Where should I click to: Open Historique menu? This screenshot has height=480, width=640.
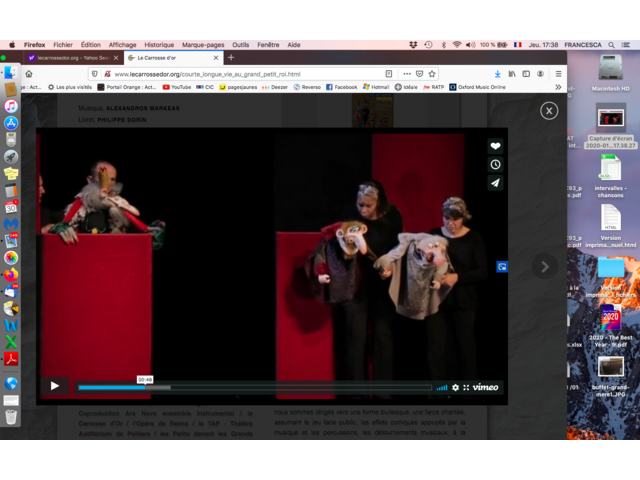click(x=159, y=45)
